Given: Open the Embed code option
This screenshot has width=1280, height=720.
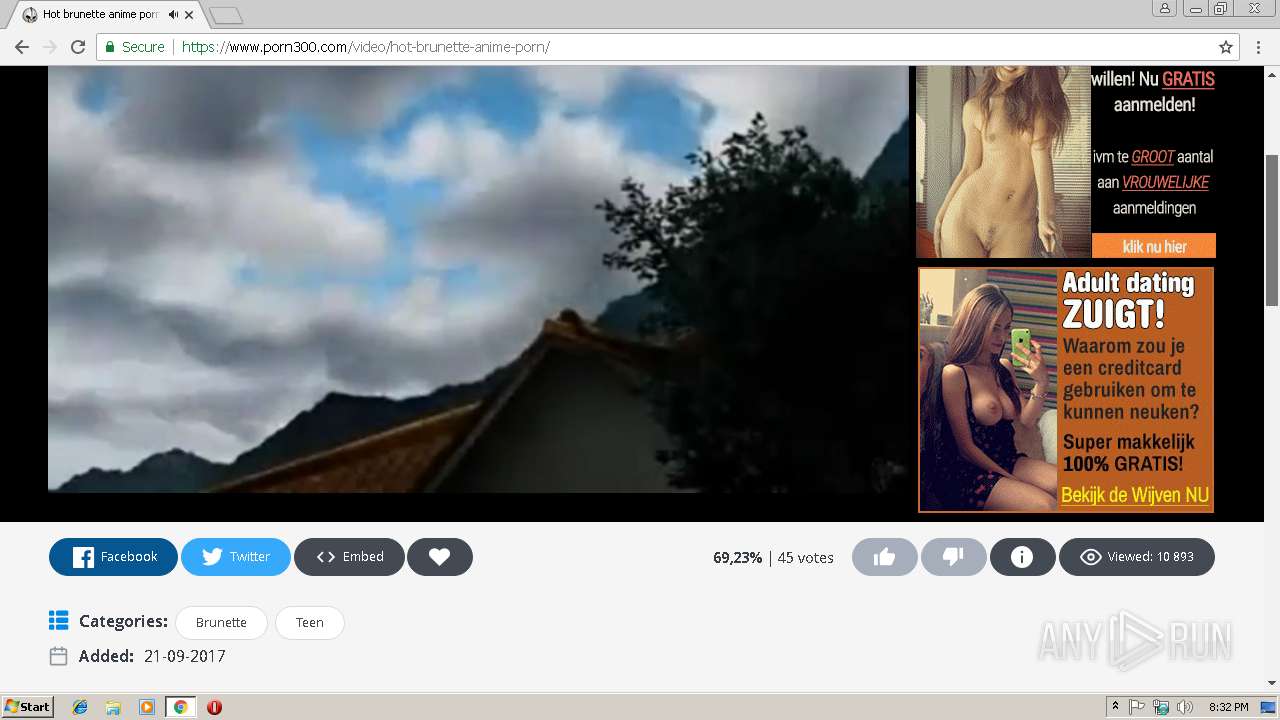Looking at the screenshot, I should click(349, 557).
